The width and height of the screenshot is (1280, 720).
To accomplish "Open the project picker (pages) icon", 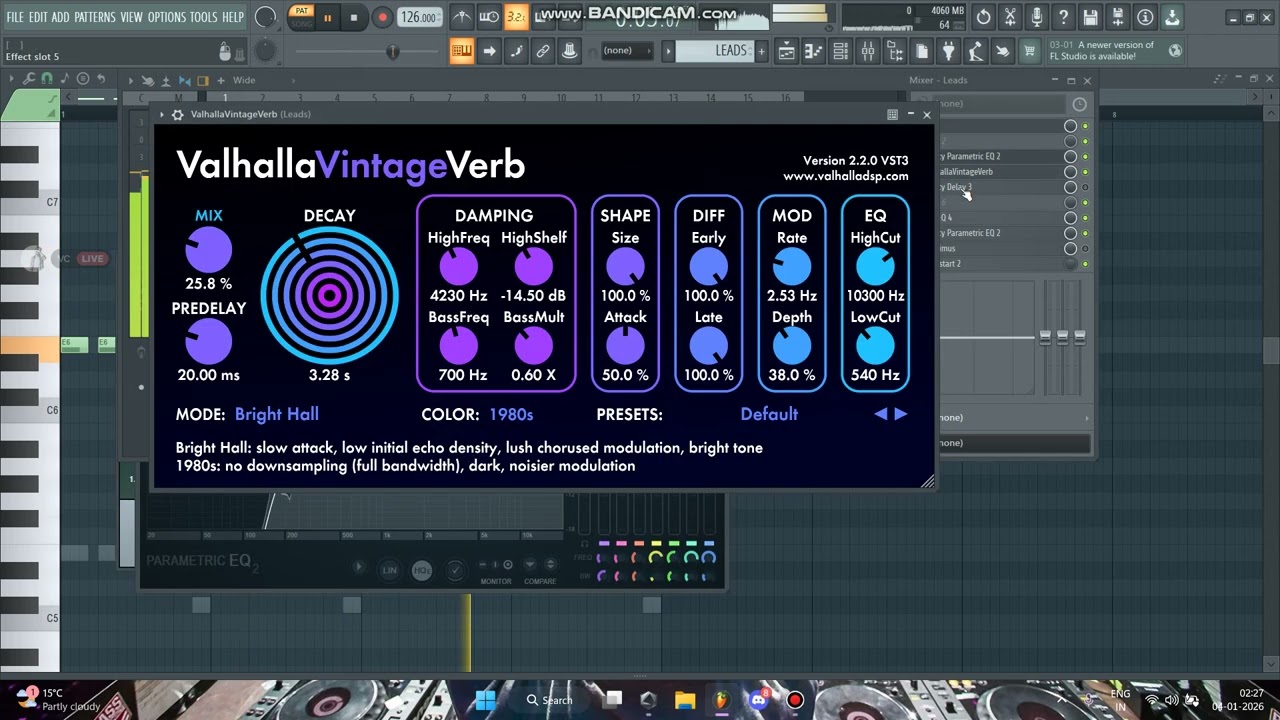I will pyautogui.click(x=922, y=51).
